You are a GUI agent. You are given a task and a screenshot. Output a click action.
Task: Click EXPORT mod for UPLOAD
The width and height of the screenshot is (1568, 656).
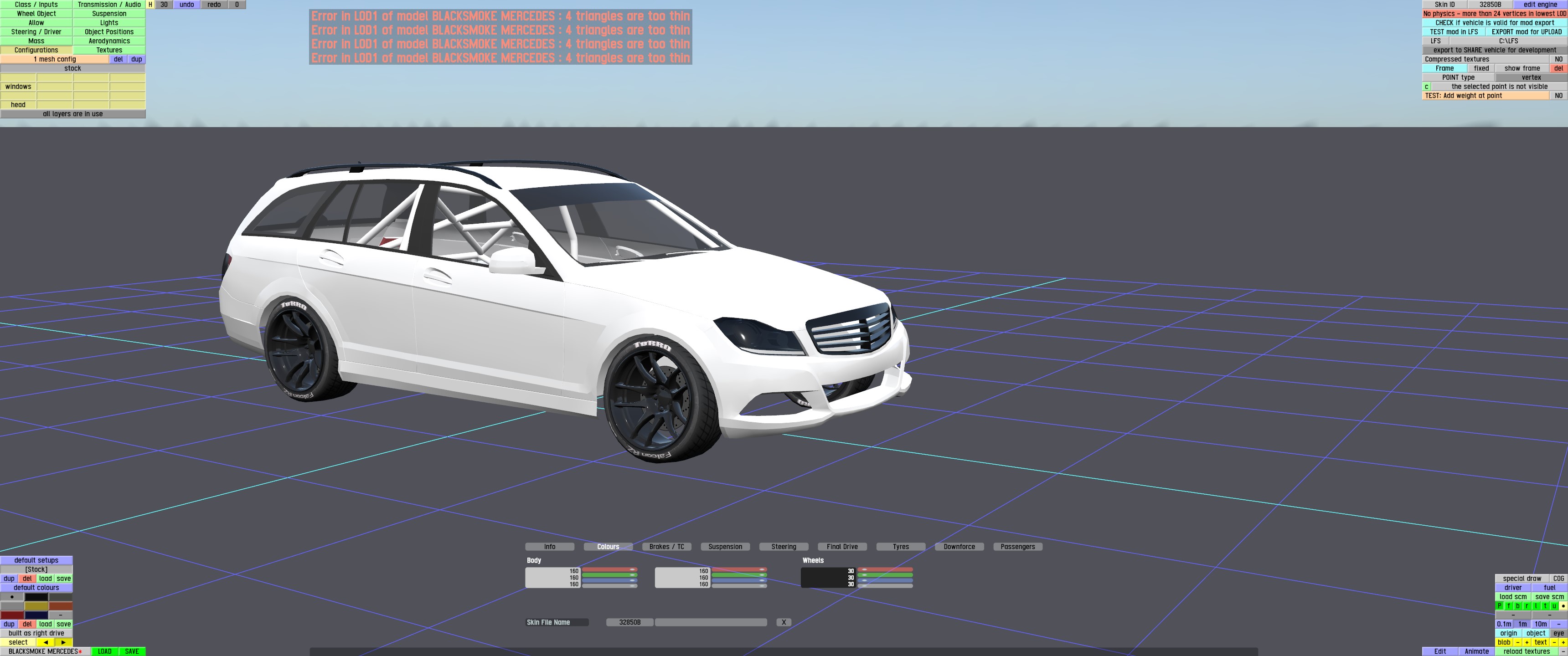(1526, 31)
